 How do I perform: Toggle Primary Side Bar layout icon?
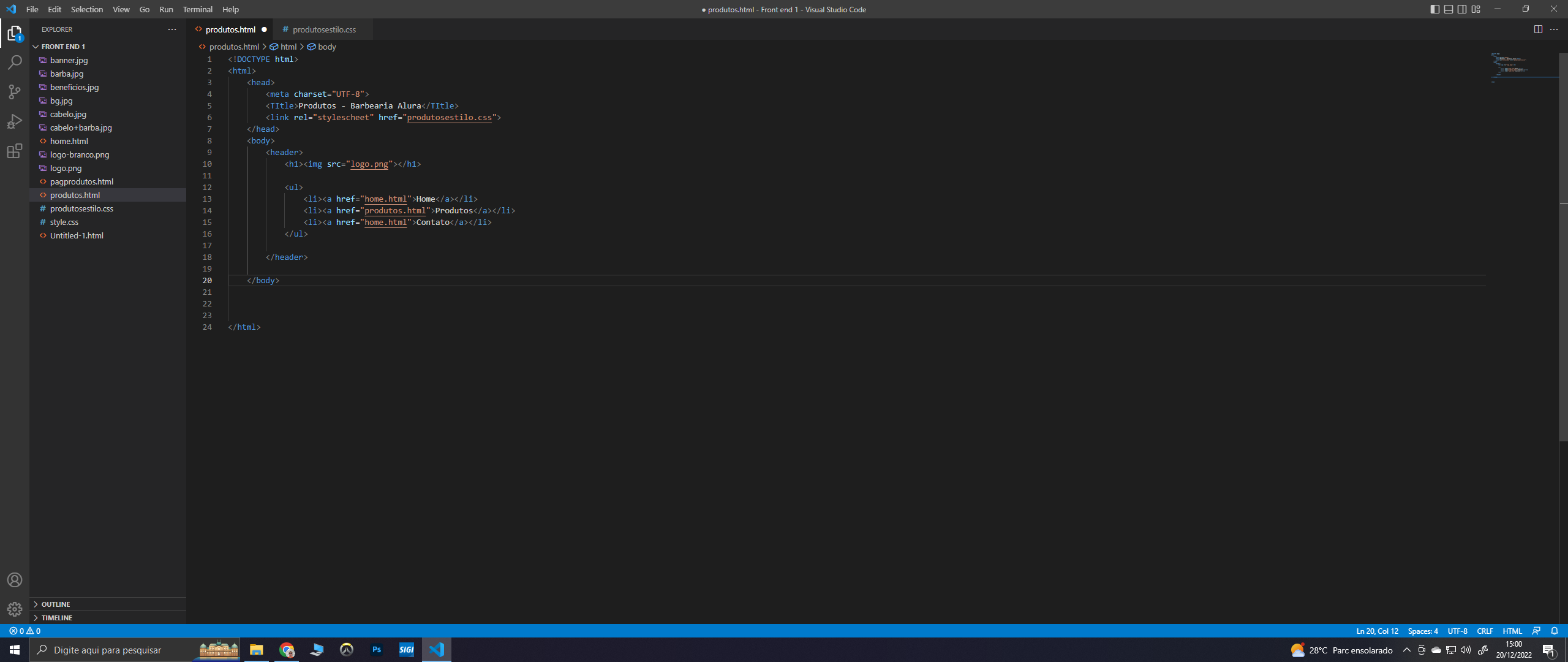[1435, 9]
